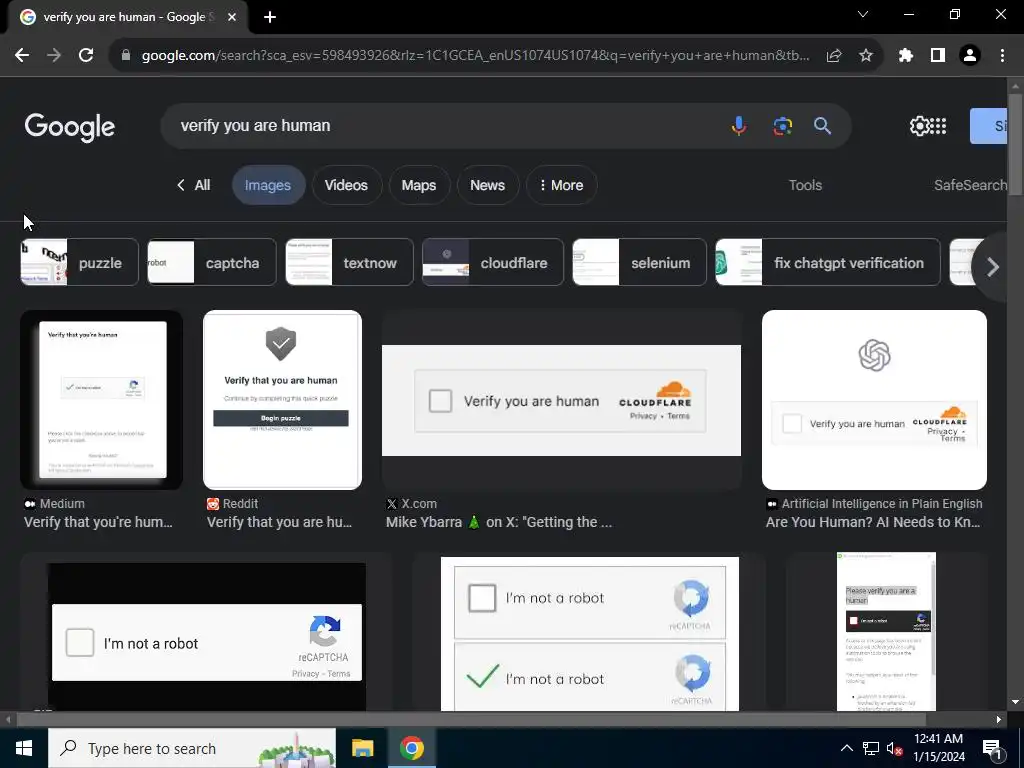This screenshot has height=768, width=1024.
Task: Expand the More search options
Action: coord(561,185)
